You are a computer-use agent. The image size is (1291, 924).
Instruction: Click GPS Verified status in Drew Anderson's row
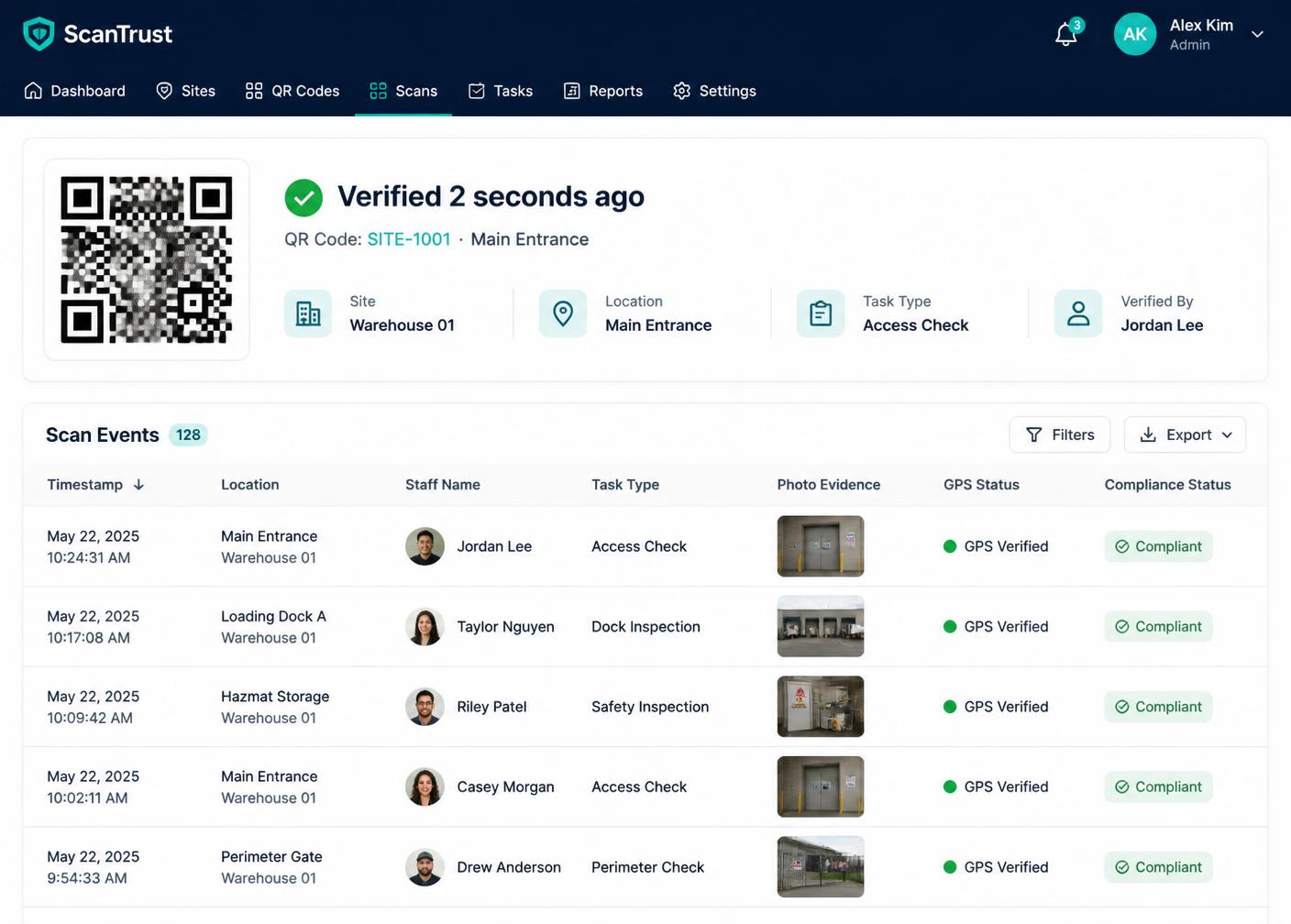[996, 867]
